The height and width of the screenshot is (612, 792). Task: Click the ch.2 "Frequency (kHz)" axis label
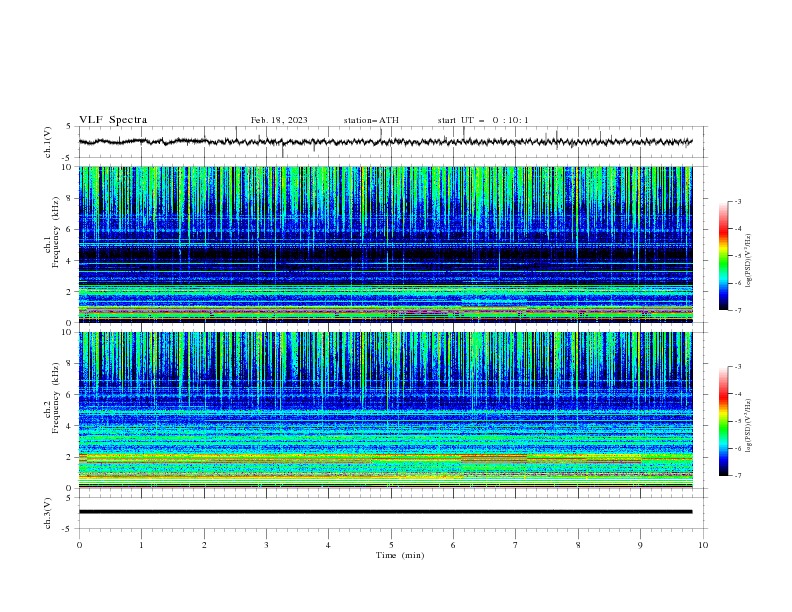(x=56, y=398)
